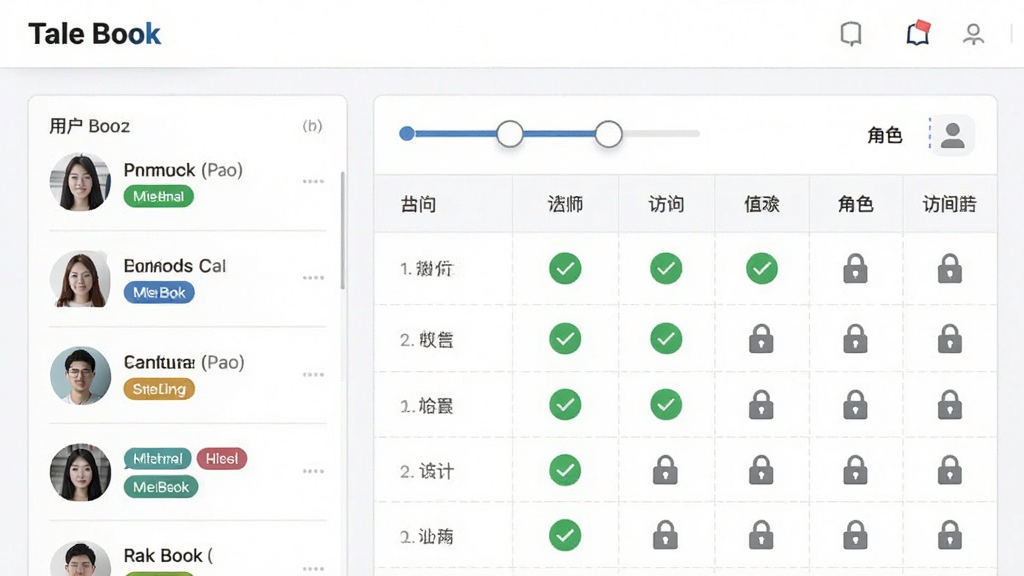
Task: Click the lock in row '1. 谢价' under 角色 column
Action: 856,268
